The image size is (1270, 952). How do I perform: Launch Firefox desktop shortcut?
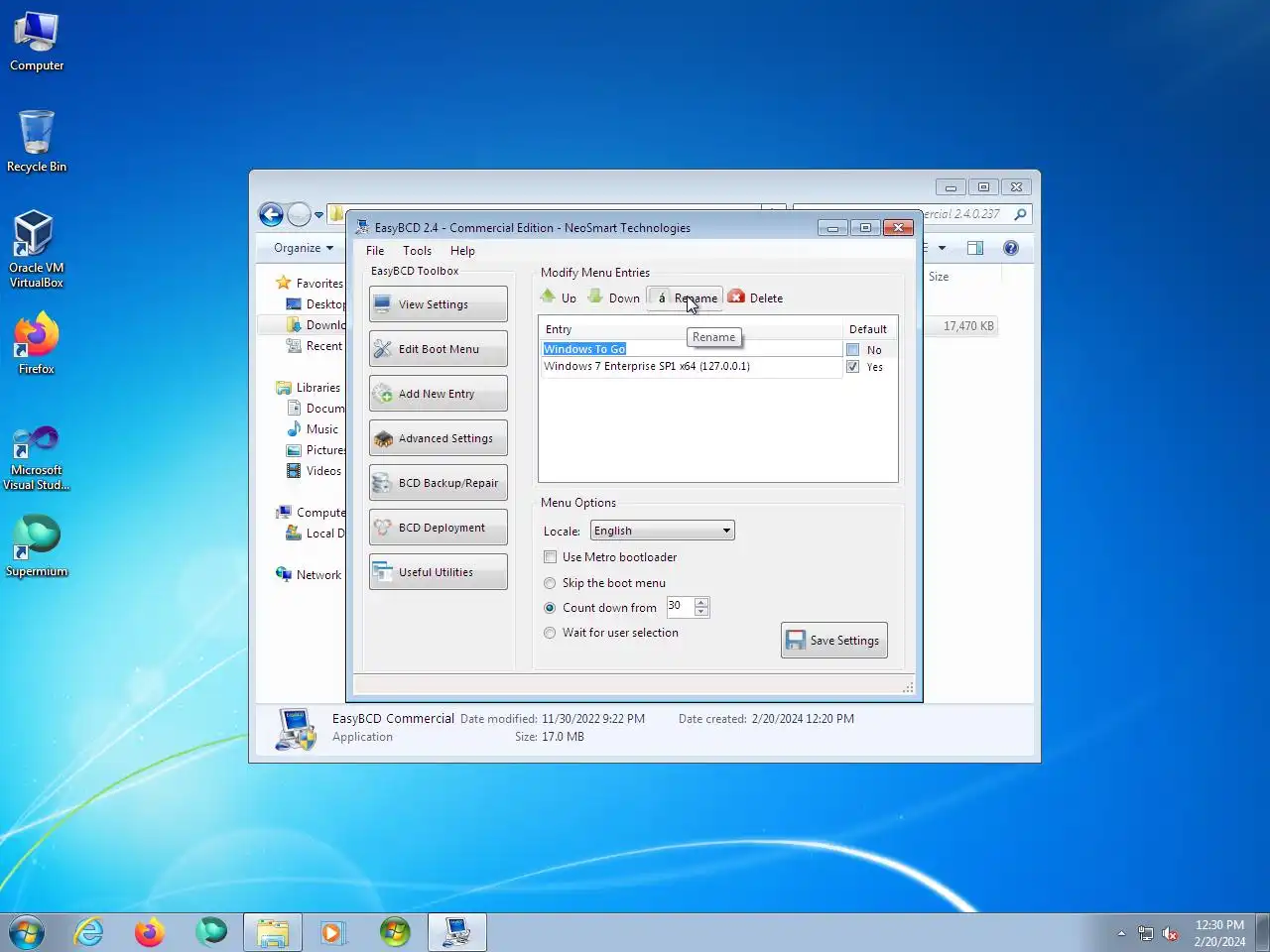coord(37,344)
